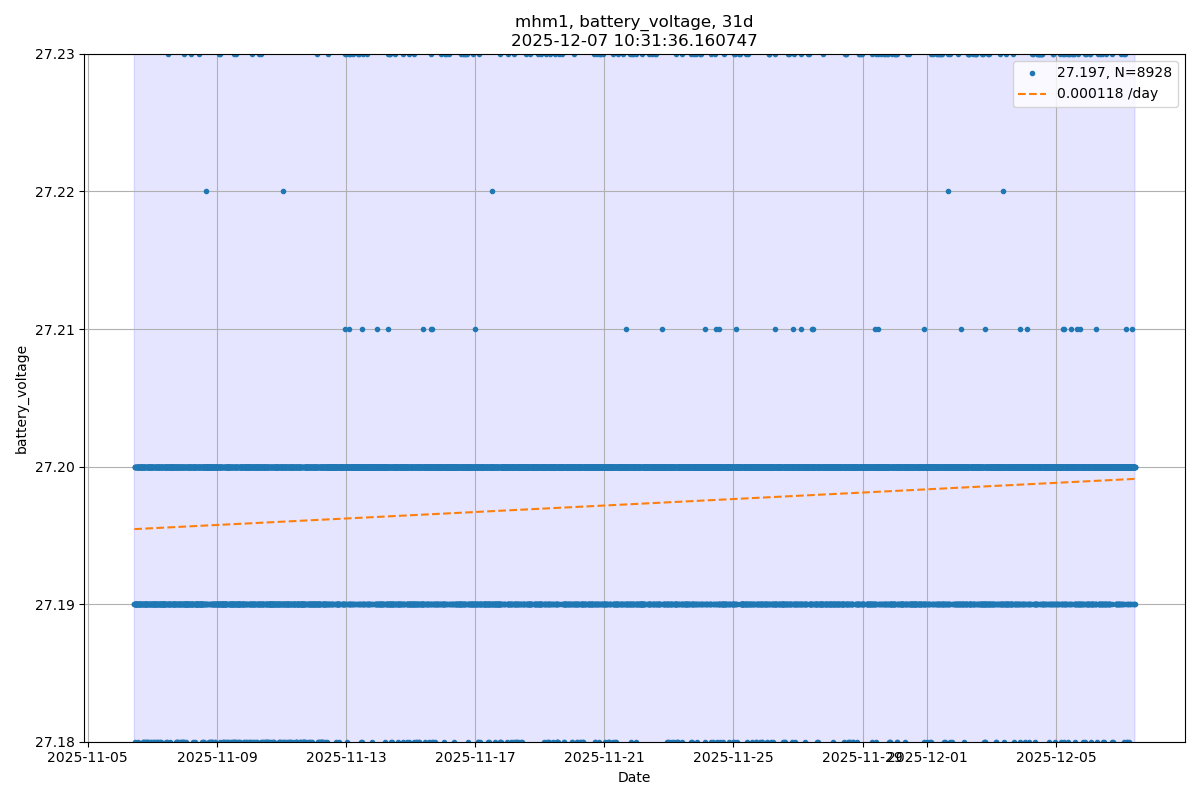Click the 2025-11-21 x-axis tick label
This screenshot has width=1200, height=800.
click(x=604, y=758)
